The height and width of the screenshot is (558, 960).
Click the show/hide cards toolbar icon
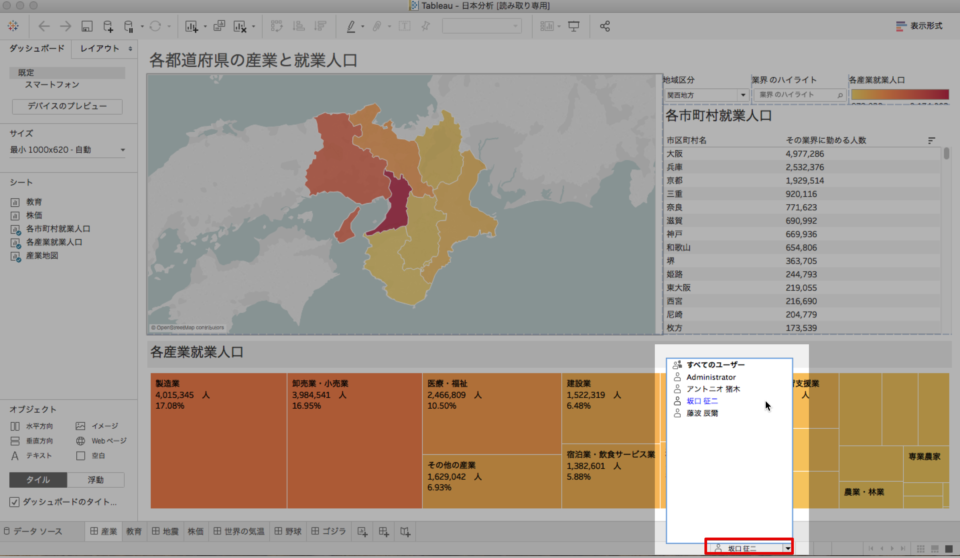547,26
